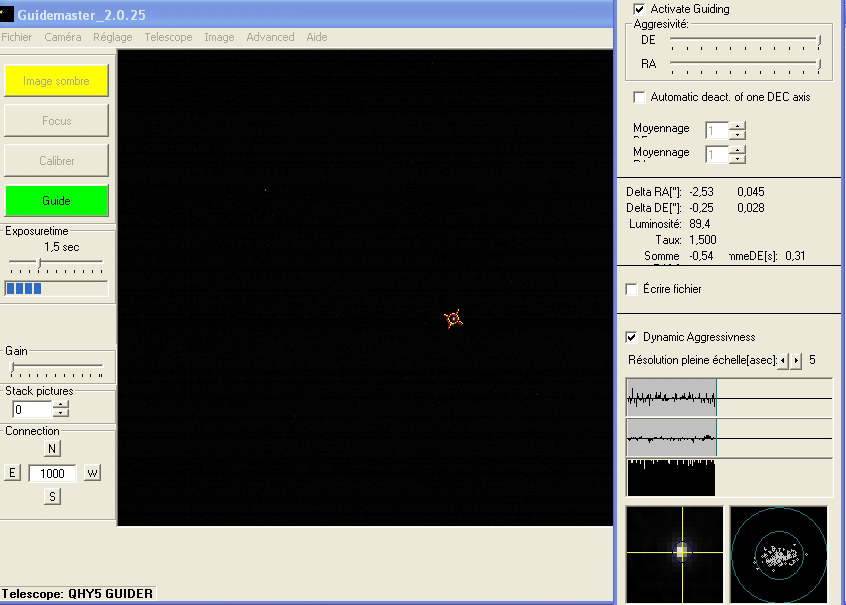Click the green Guide button

tap(56, 200)
